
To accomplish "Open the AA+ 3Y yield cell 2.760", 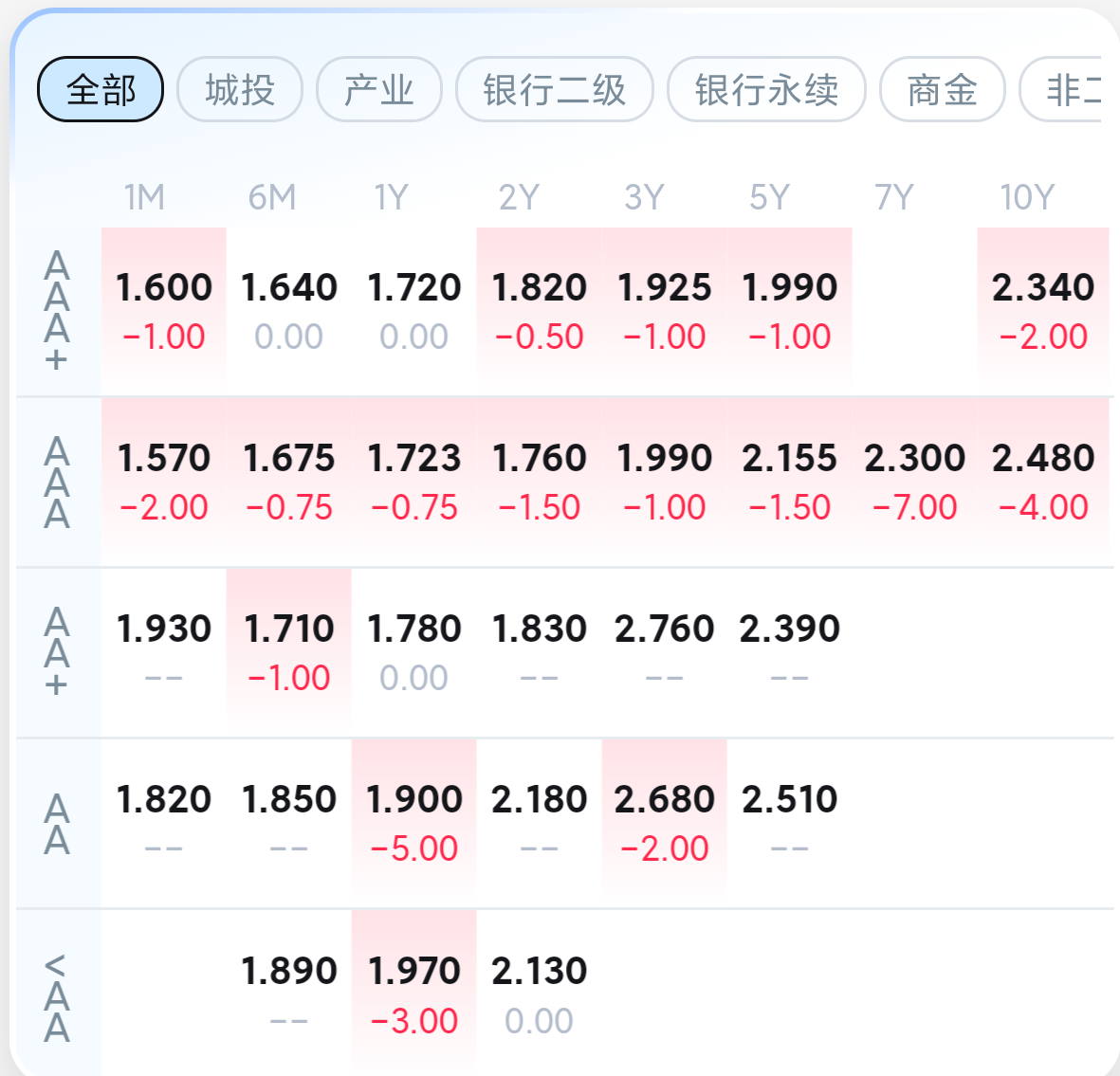I will [664, 650].
